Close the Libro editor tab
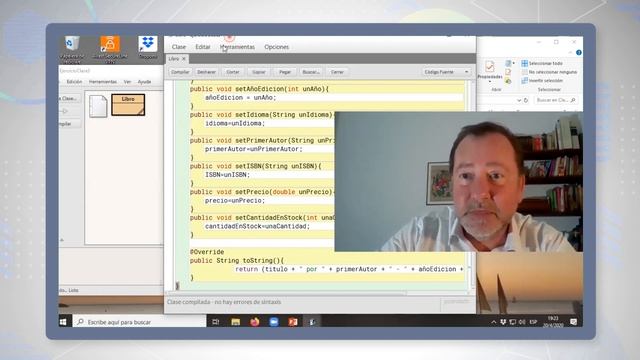Screen dimensions: 640x360 coord(184,59)
